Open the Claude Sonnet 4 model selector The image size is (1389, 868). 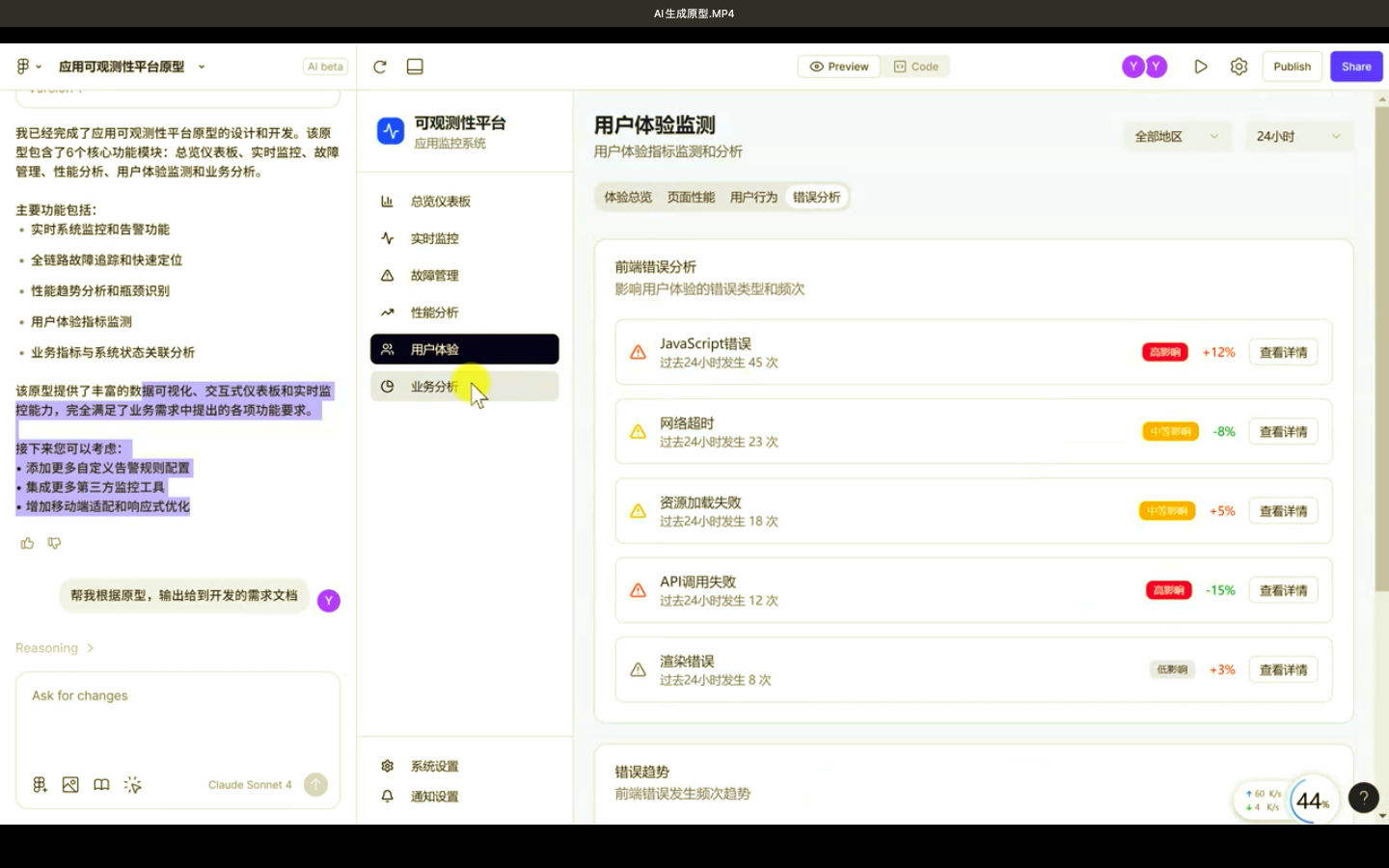(250, 785)
